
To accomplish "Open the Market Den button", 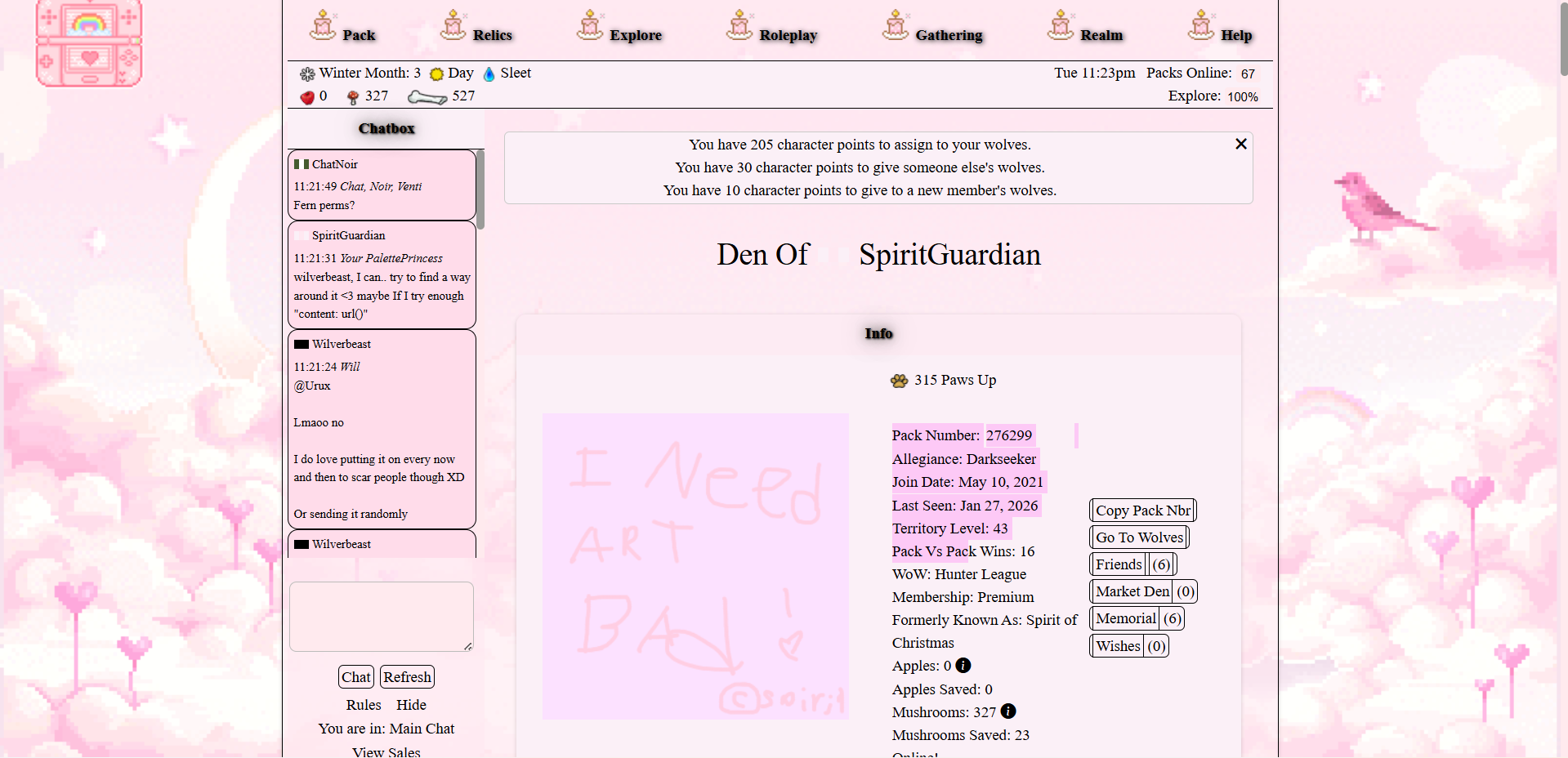I will pyautogui.click(x=1144, y=591).
